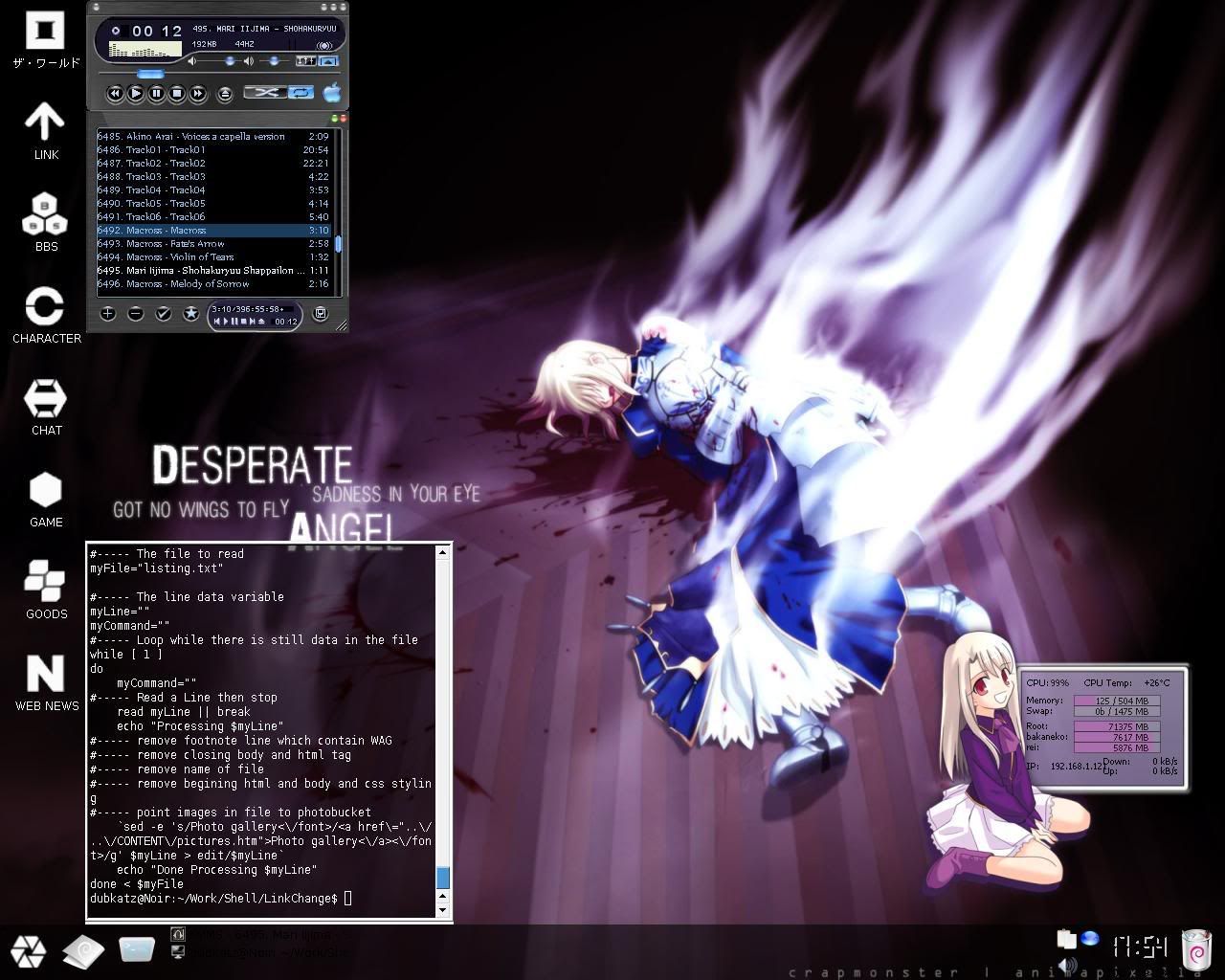Click mini next-track button in playlist footer
1225x980 pixels.
pyautogui.click(x=251, y=322)
